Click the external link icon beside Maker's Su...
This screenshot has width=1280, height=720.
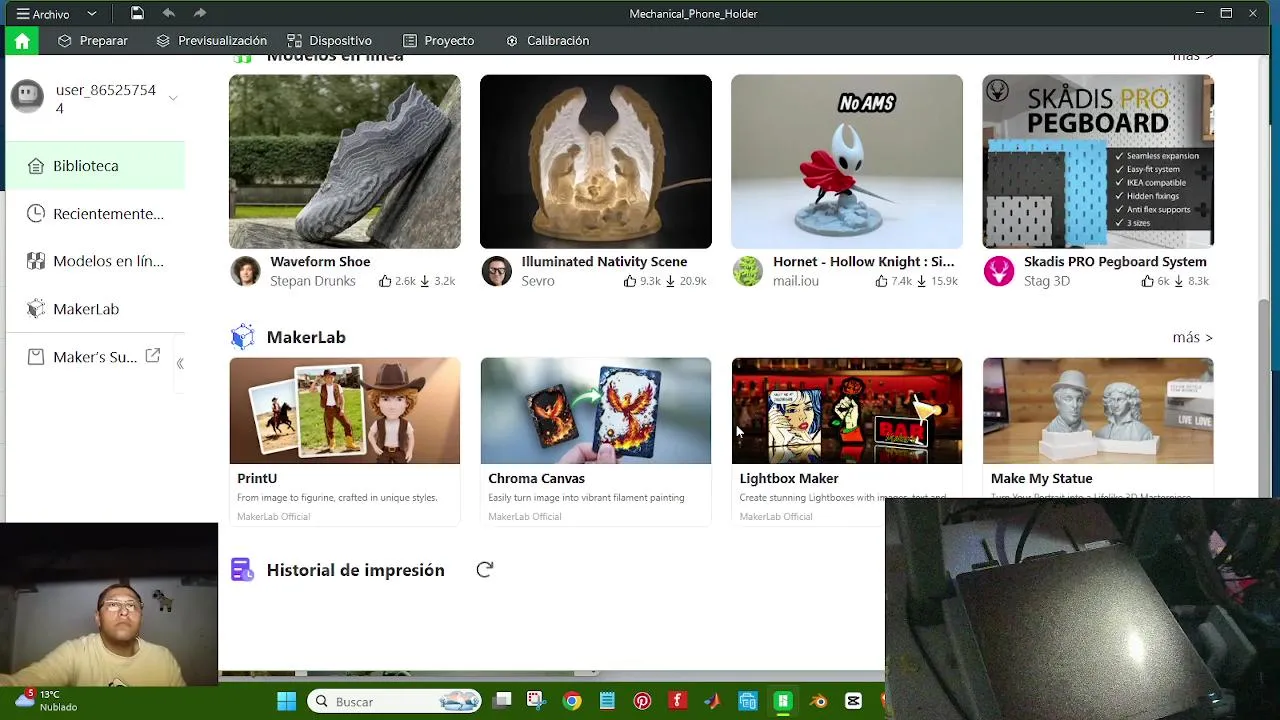[x=153, y=356]
